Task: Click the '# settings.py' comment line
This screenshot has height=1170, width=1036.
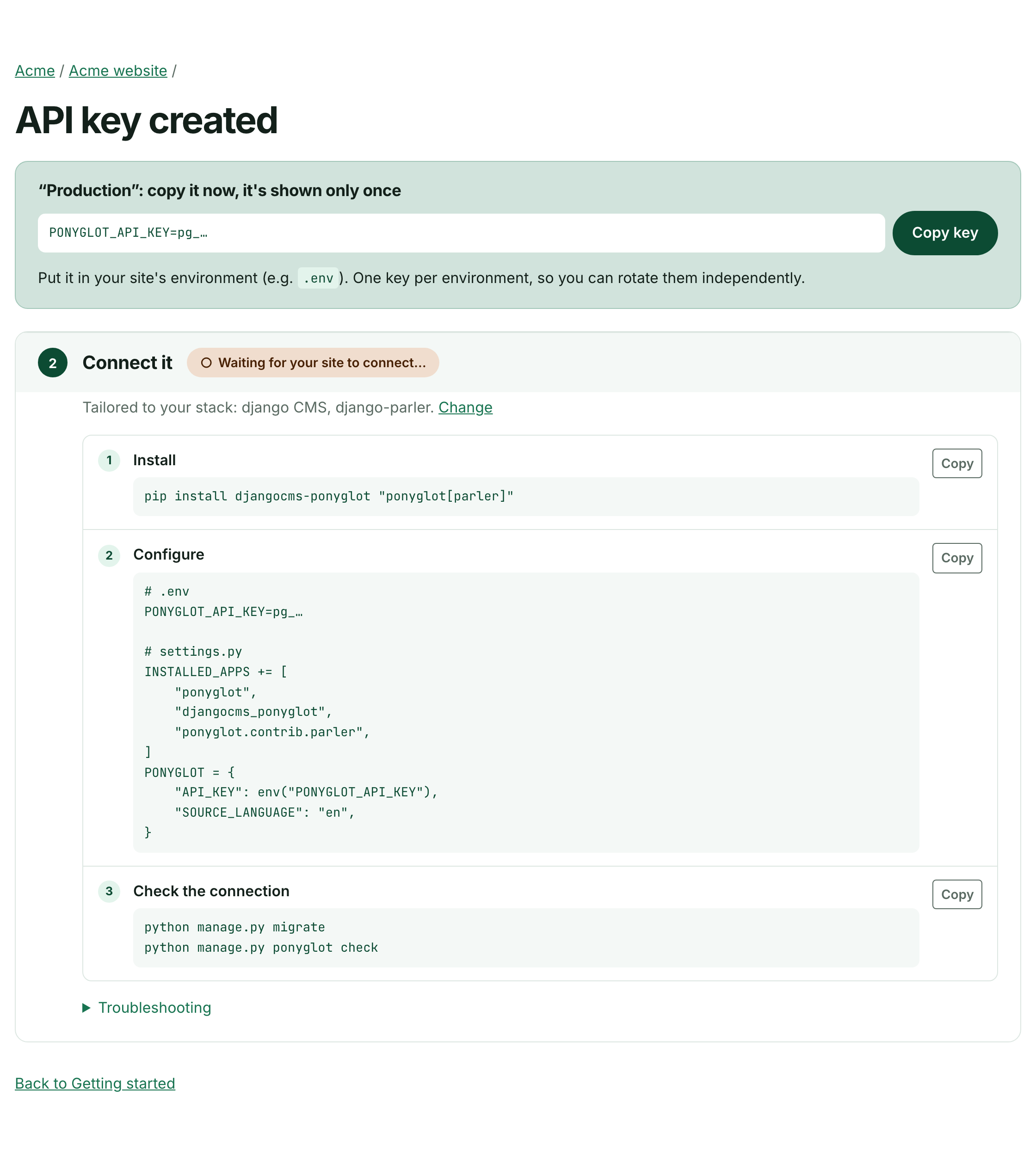Action: (193, 652)
